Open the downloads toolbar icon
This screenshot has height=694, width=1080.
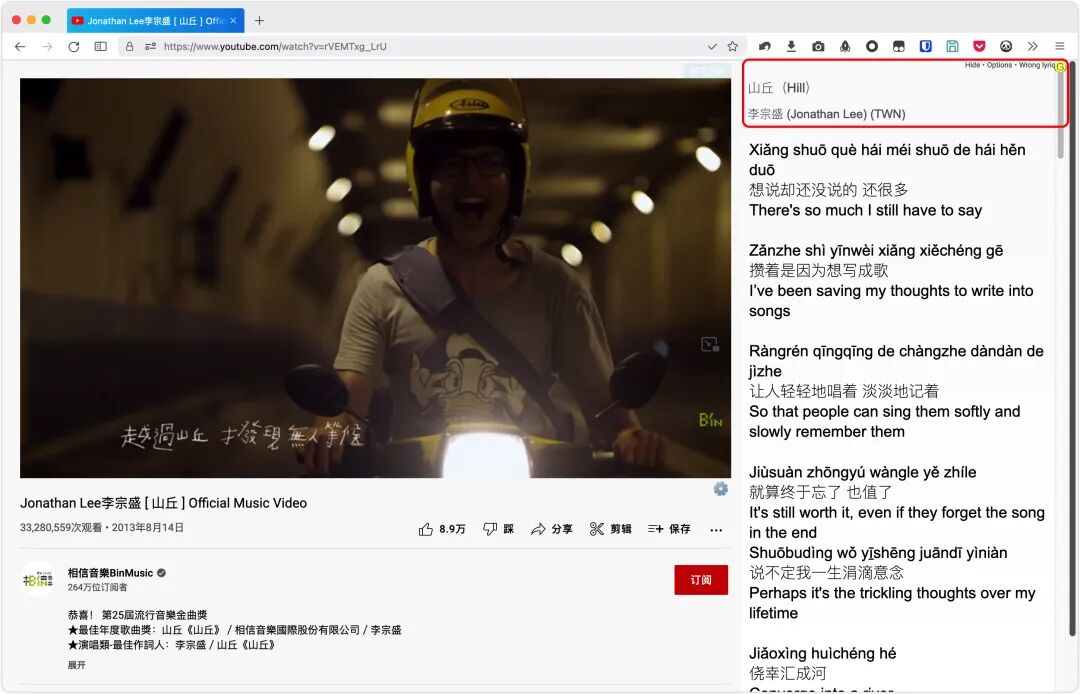pos(791,46)
